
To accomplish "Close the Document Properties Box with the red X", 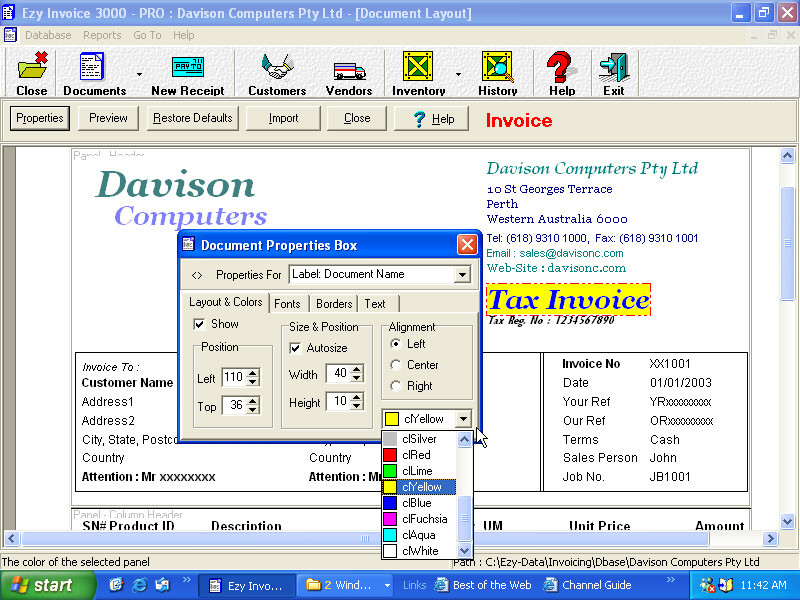I will (467, 245).
